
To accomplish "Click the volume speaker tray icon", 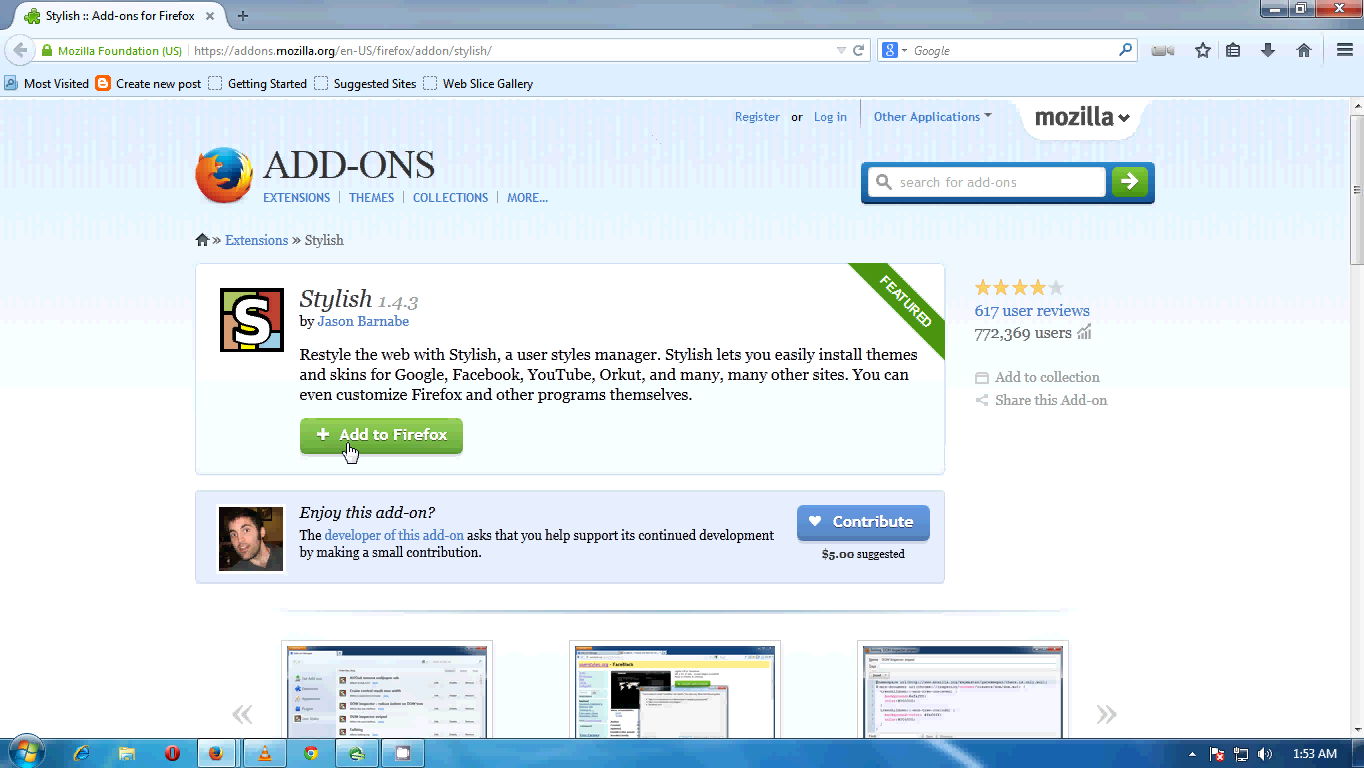I will [x=1265, y=754].
